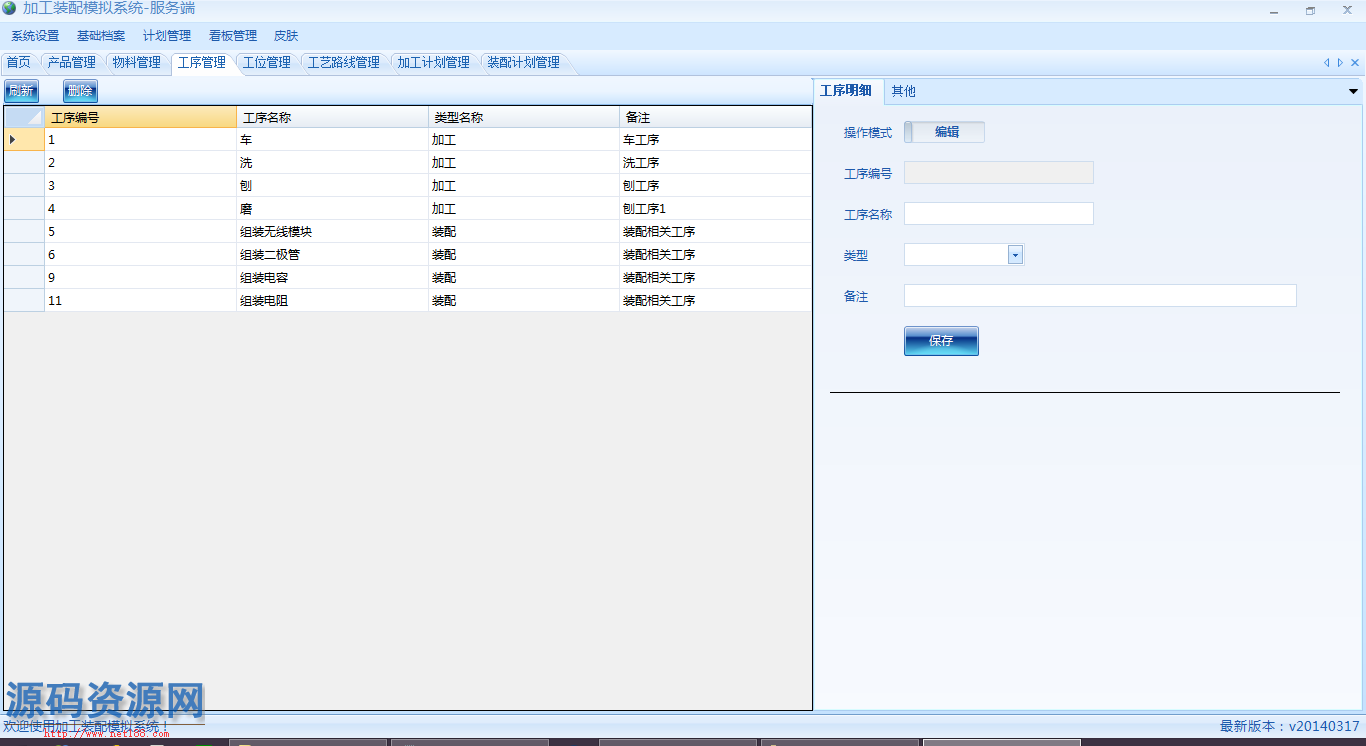The height and width of the screenshot is (746, 1366).
Task: Click the 刨工序1 remark cell
Action: pos(716,209)
